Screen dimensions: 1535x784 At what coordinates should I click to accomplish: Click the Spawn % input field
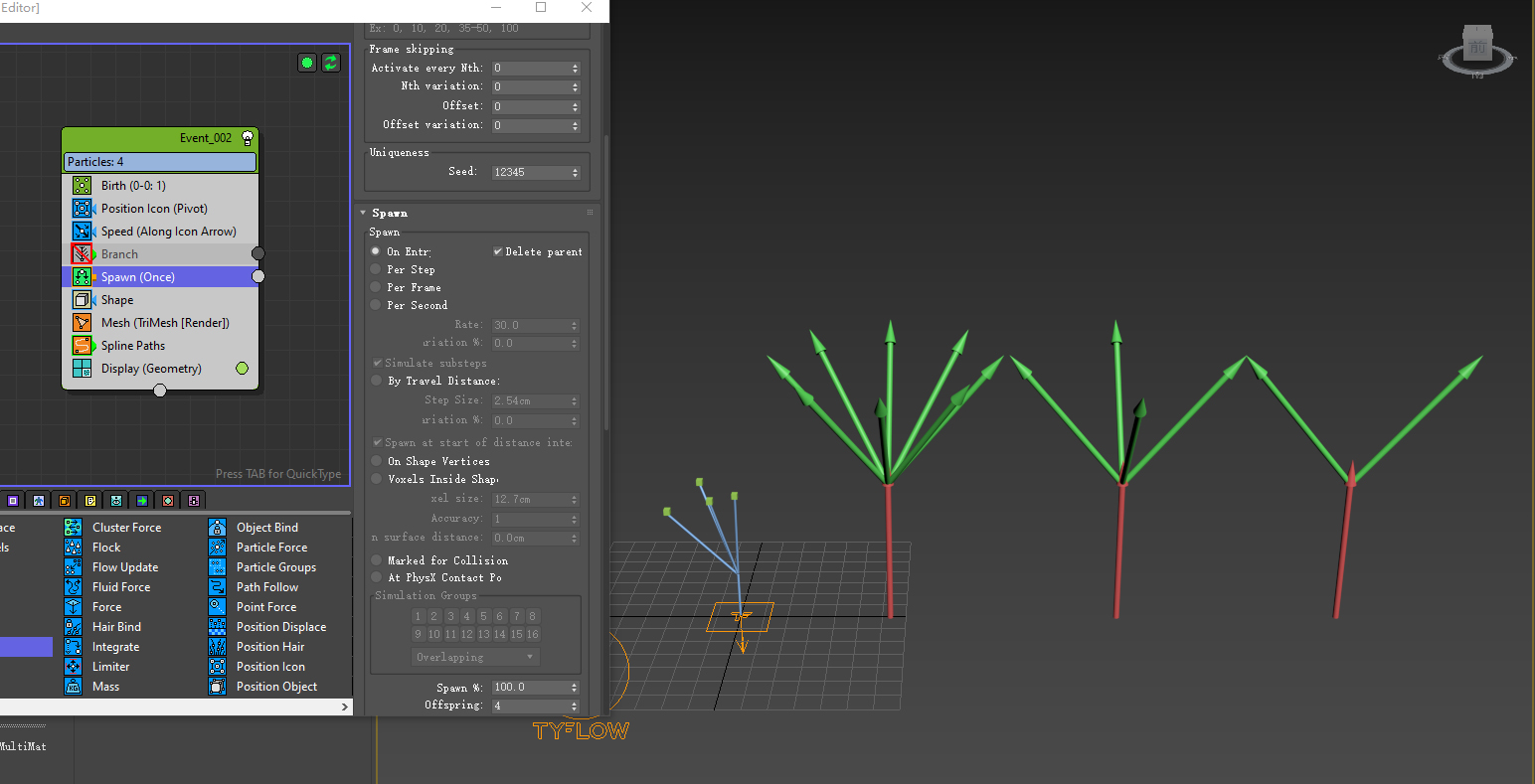(530, 688)
